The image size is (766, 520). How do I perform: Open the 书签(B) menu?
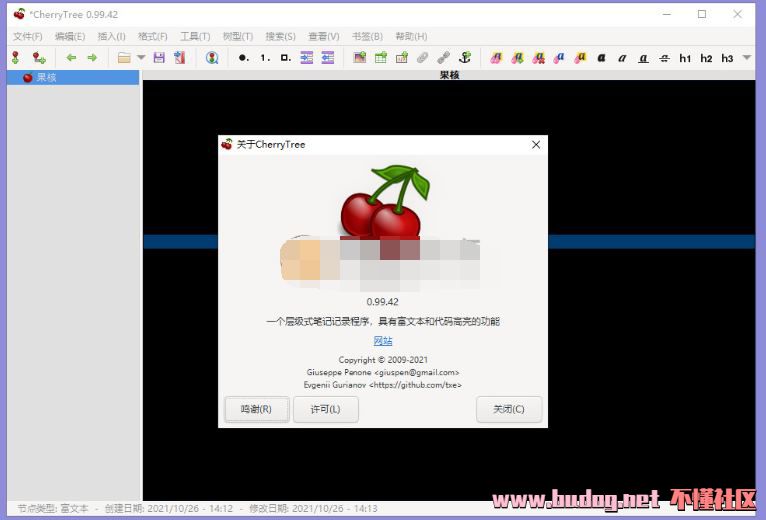click(367, 37)
